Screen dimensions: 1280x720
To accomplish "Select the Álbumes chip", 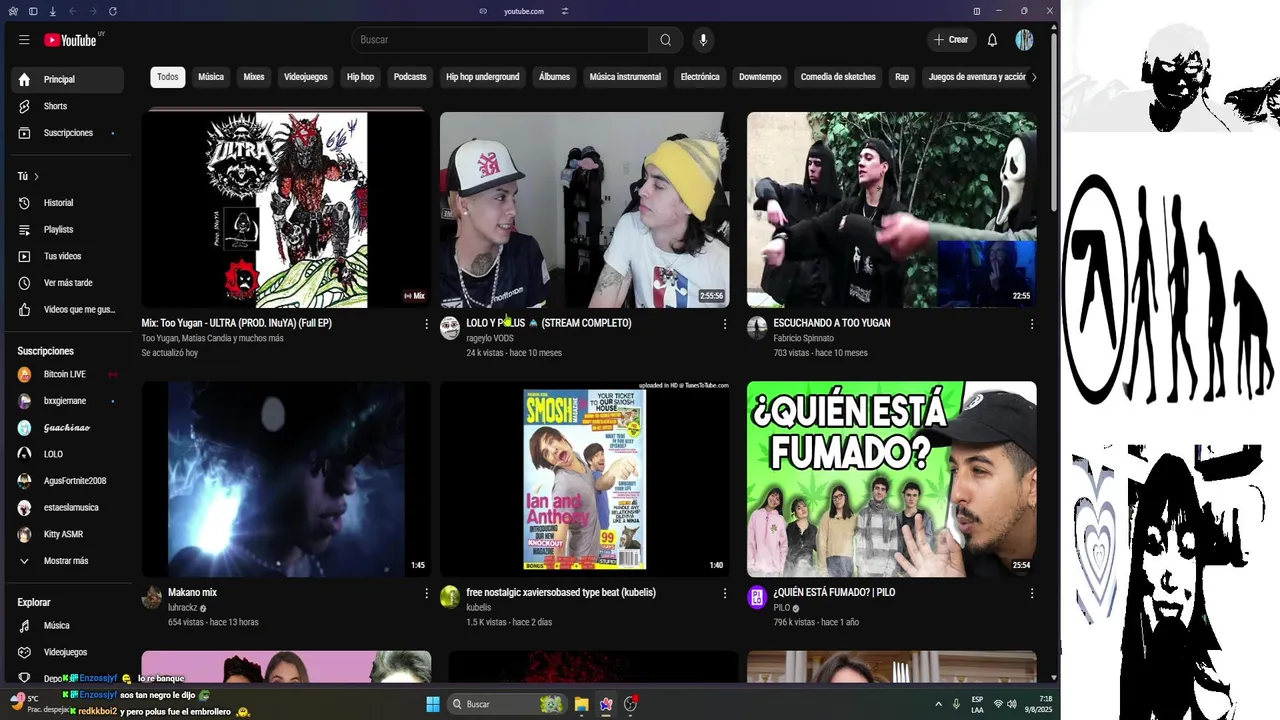I will (x=554, y=77).
